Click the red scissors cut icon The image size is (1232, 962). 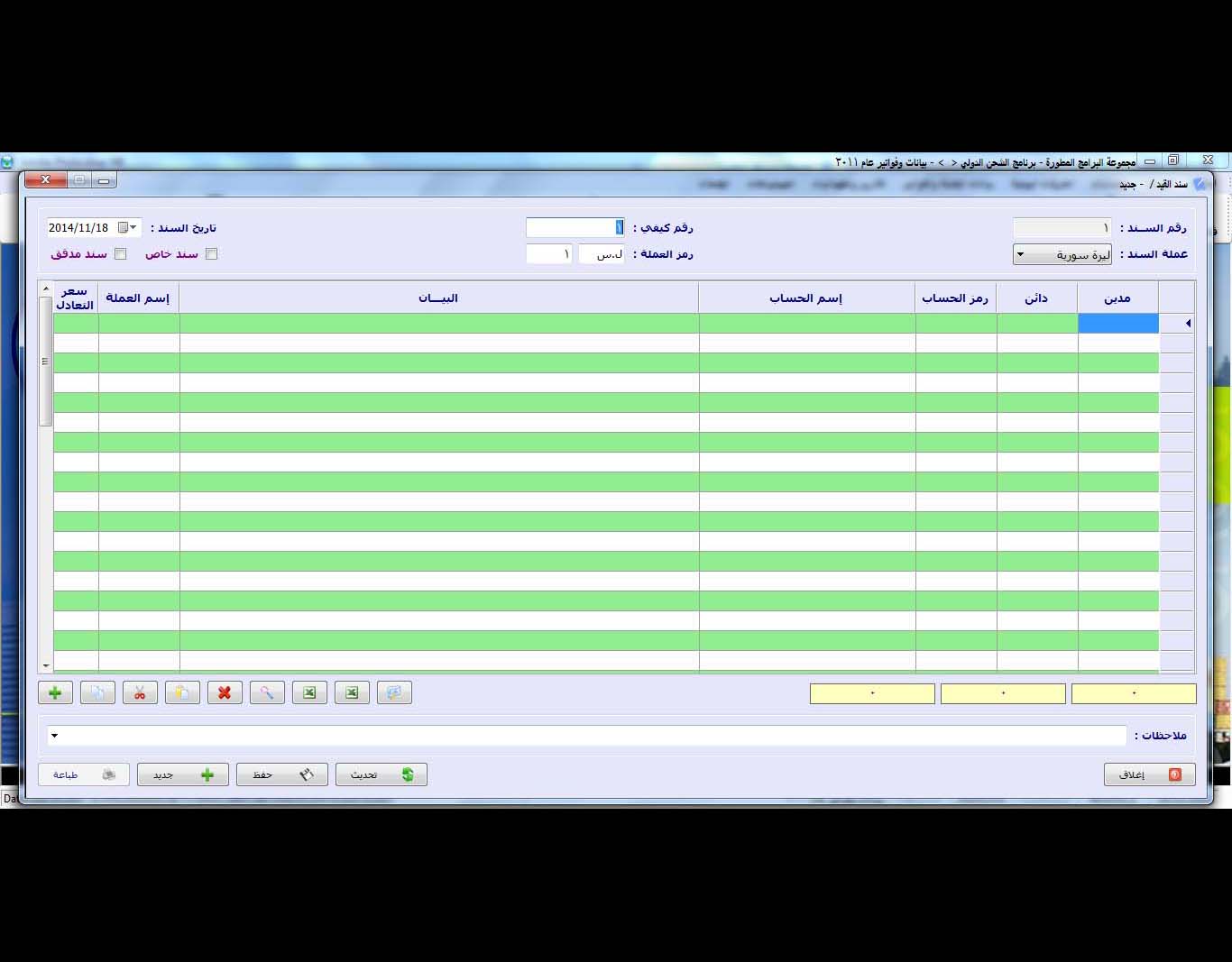tap(140, 692)
